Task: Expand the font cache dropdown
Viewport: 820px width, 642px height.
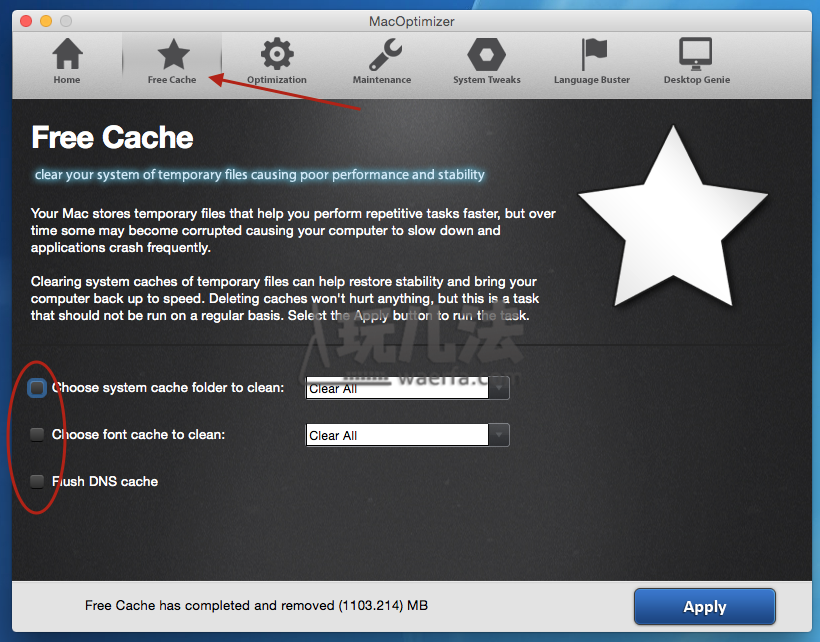Action: (499, 435)
